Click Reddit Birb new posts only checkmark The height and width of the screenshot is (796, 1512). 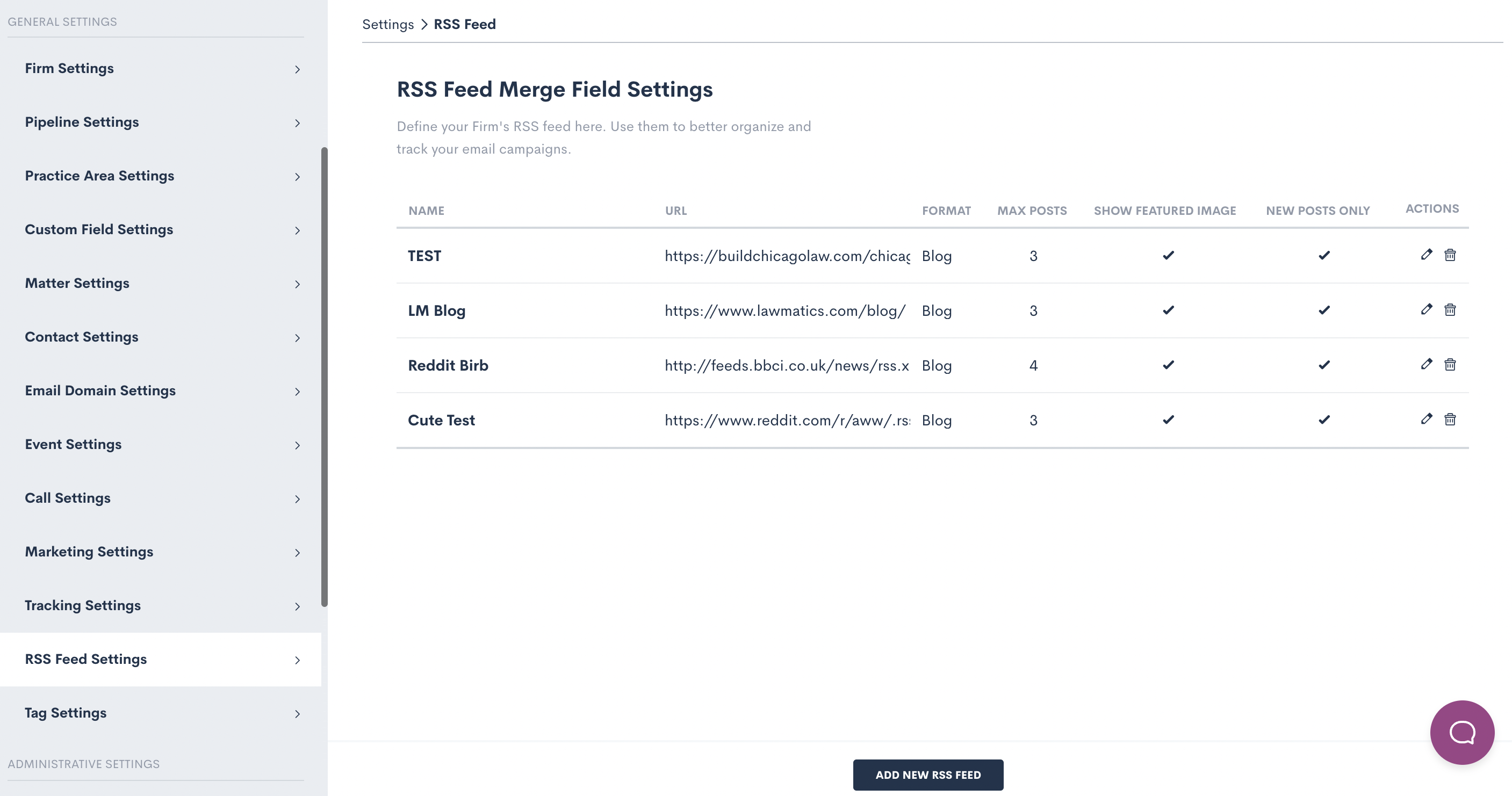pyautogui.click(x=1323, y=365)
